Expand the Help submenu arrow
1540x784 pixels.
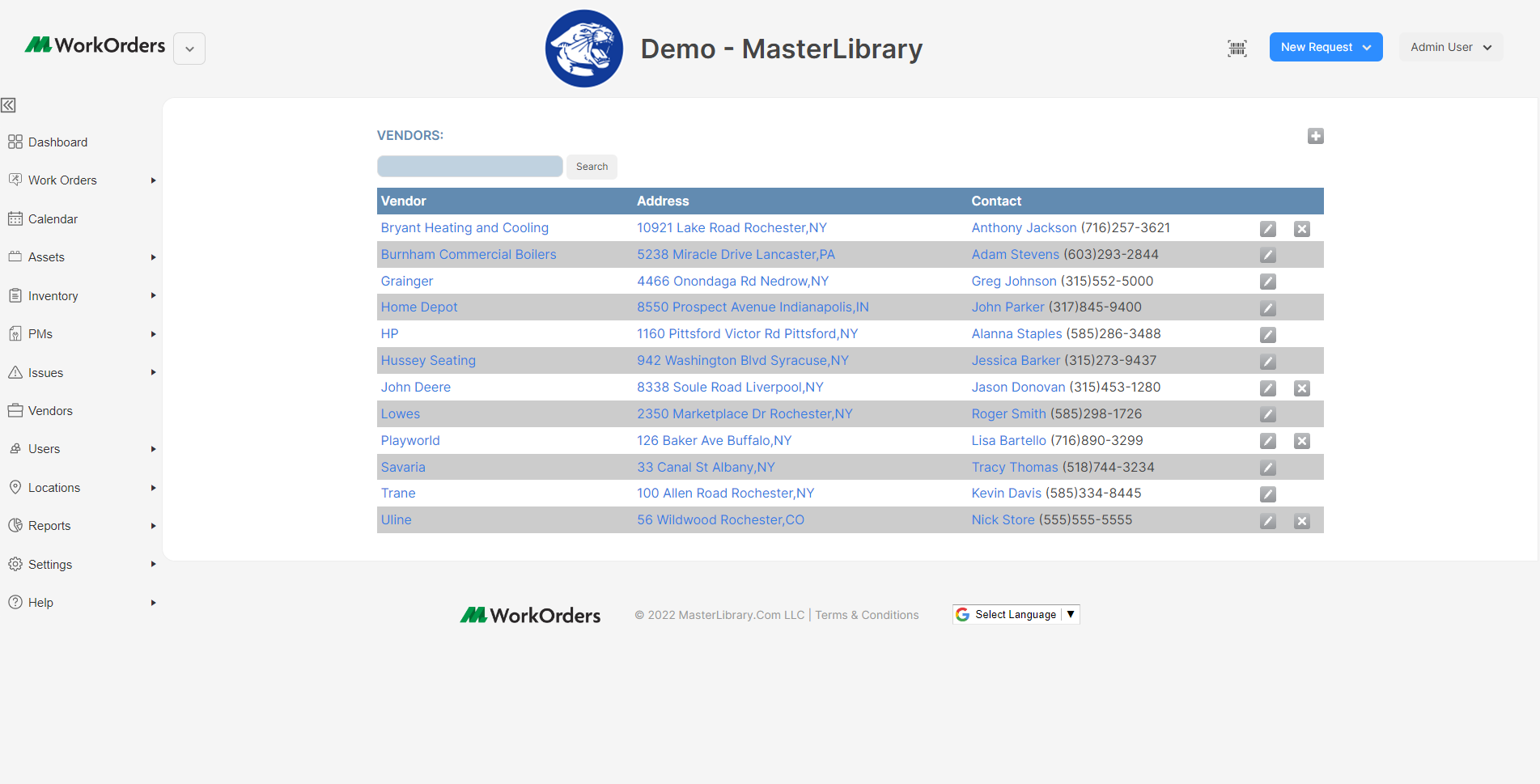click(x=153, y=603)
